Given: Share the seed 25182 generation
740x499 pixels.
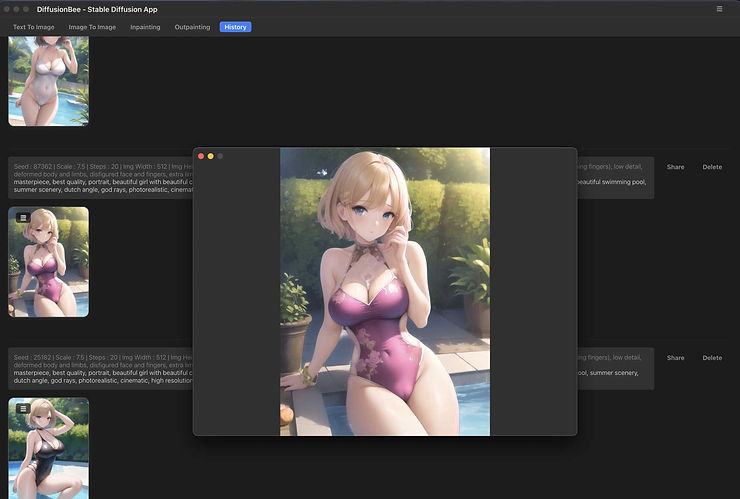Looking at the screenshot, I should tap(675, 357).
